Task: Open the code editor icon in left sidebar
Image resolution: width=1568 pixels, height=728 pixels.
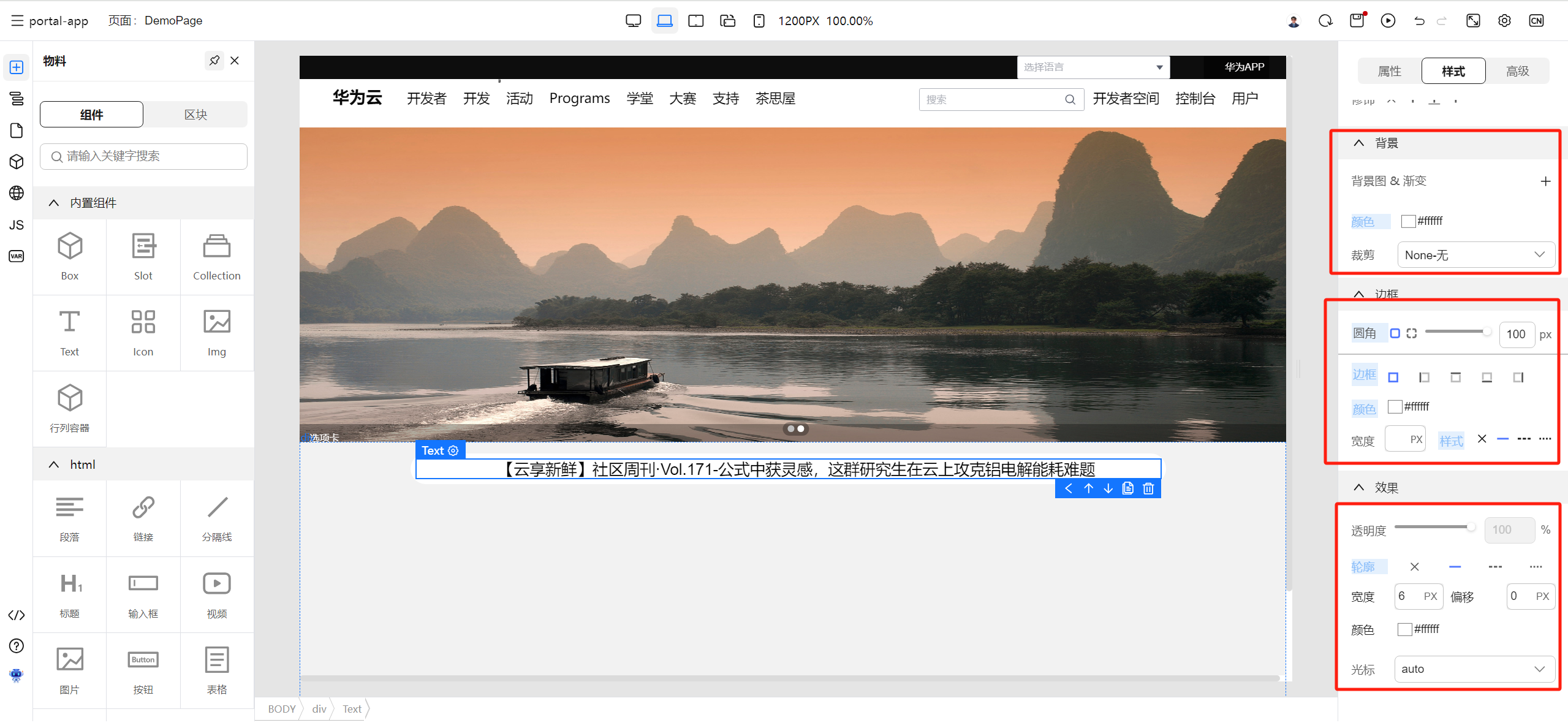Action: click(x=17, y=615)
